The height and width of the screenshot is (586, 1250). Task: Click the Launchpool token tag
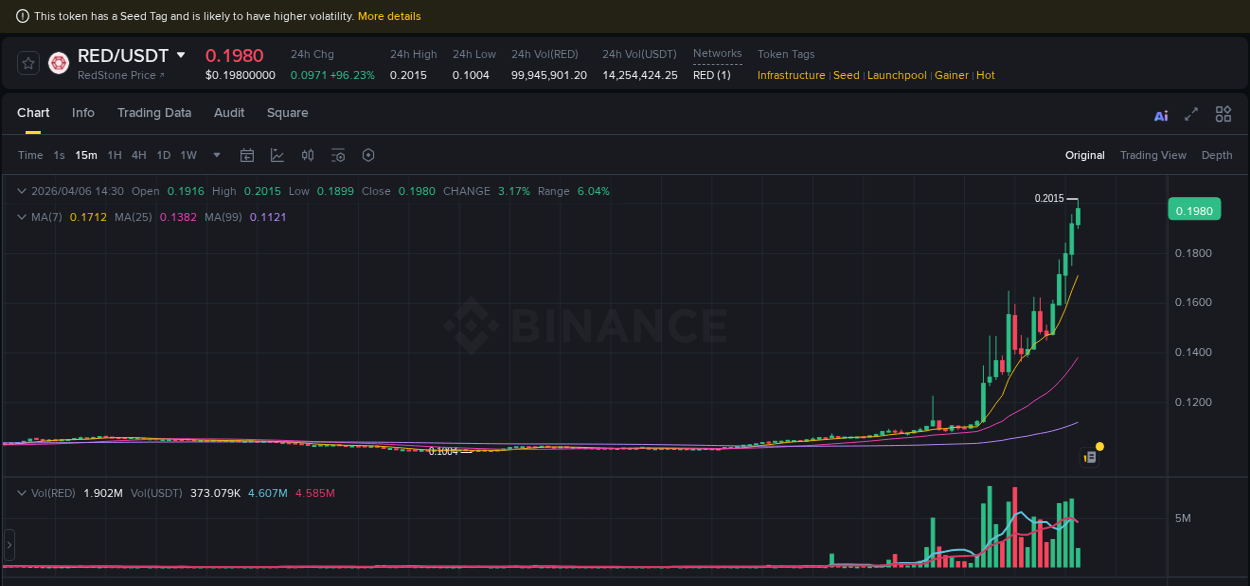897,75
